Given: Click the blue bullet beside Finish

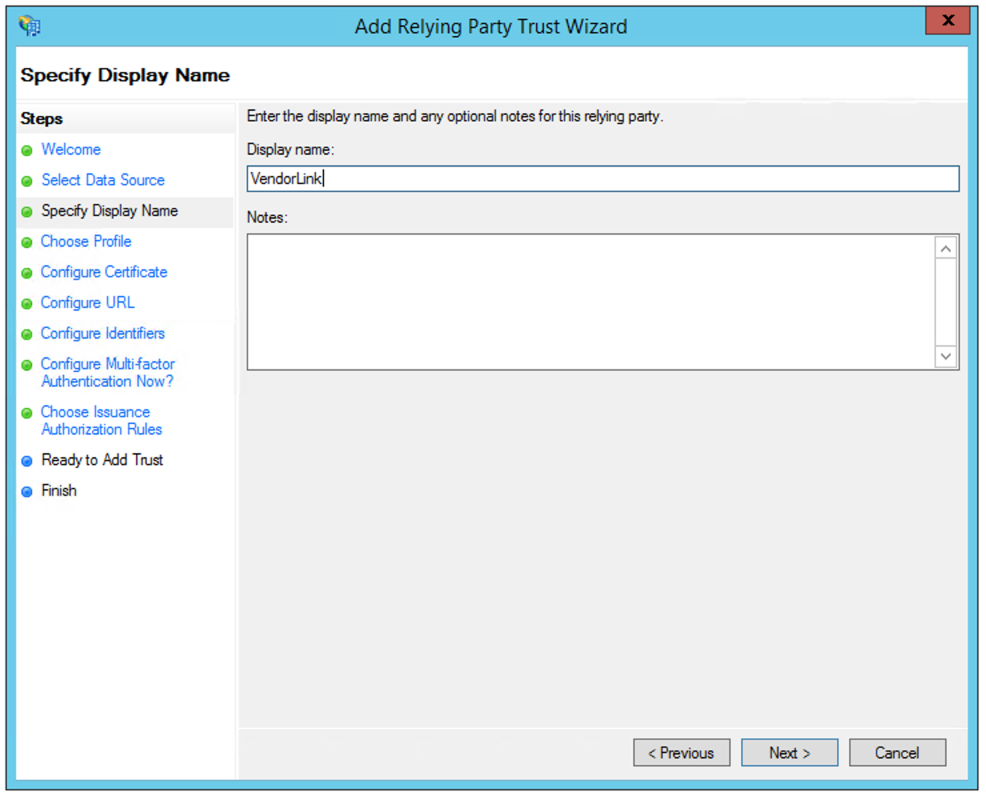Looking at the screenshot, I should (26, 492).
